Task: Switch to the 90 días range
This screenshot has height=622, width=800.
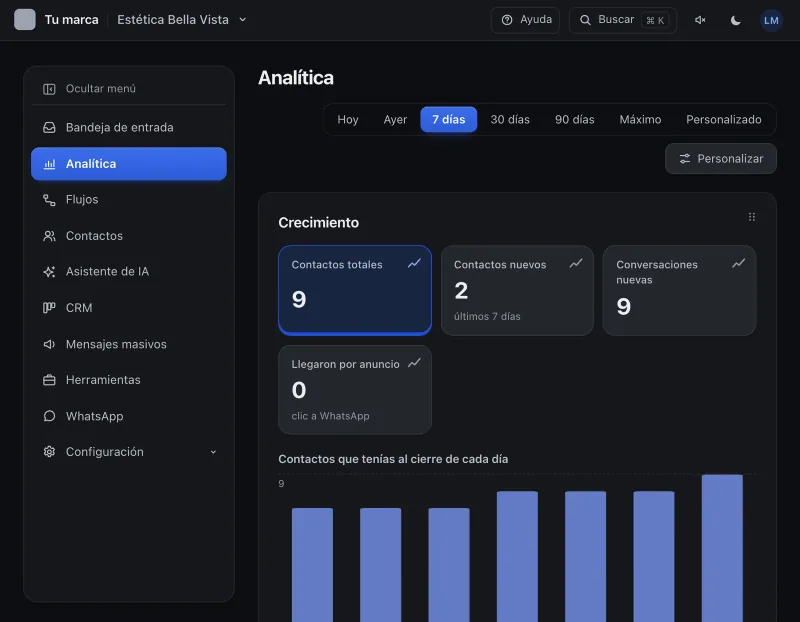Action: [574, 119]
